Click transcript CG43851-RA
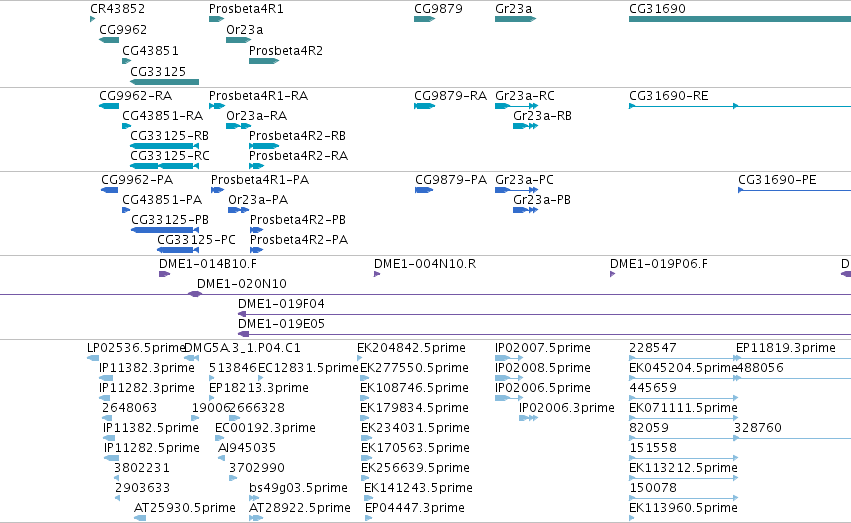Image resolution: width=851 pixels, height=523 pixels. (x=126, y=126)
